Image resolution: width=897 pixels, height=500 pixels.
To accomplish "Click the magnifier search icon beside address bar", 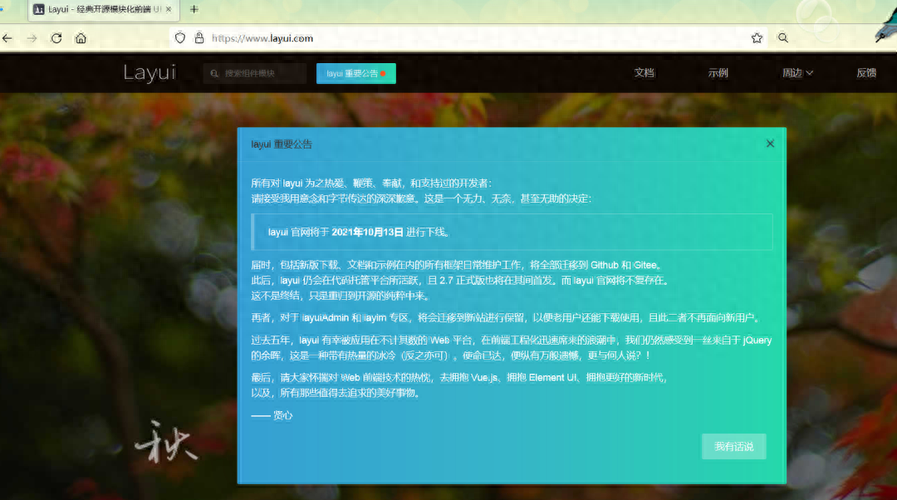I will click(x=783, y=38).
